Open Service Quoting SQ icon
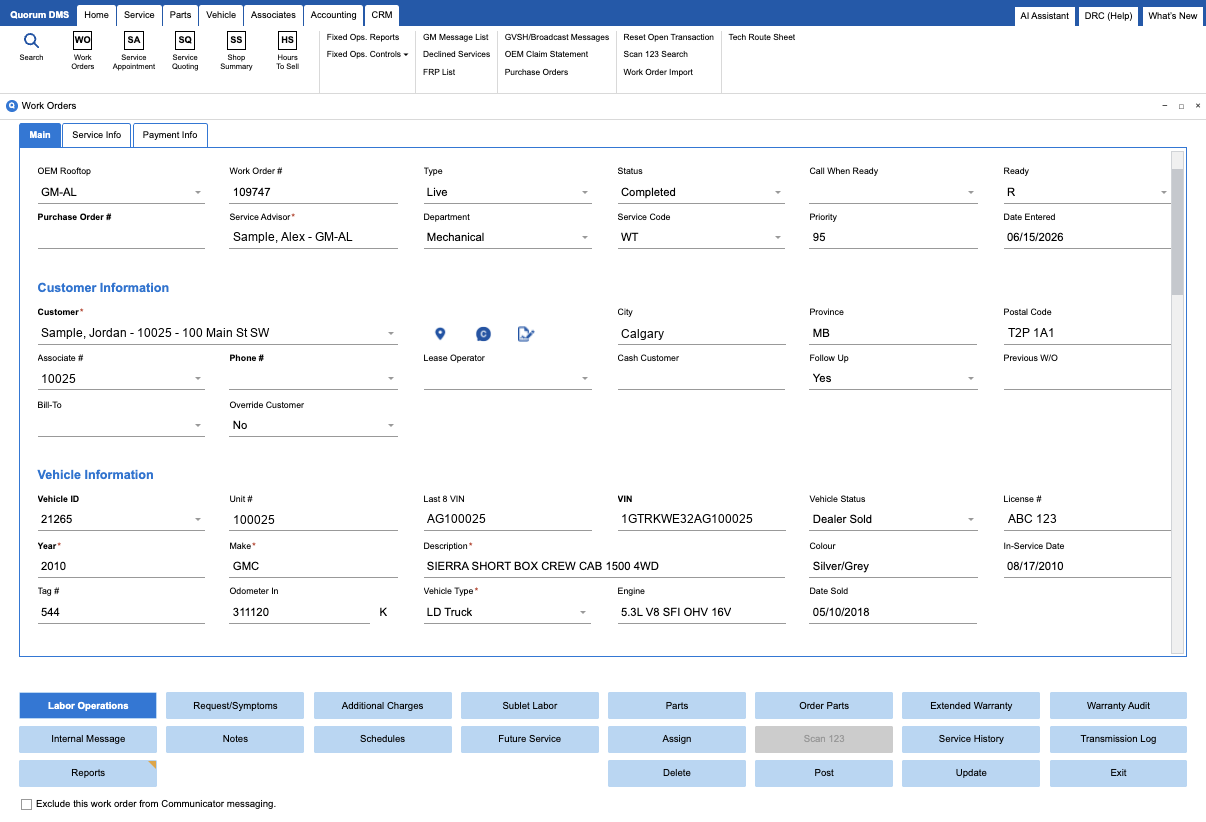 pos(185,40)
